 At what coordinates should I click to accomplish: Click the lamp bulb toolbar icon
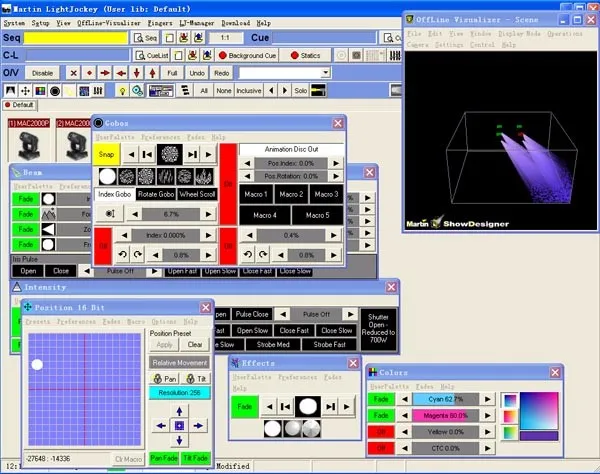(x=122, y=91)
